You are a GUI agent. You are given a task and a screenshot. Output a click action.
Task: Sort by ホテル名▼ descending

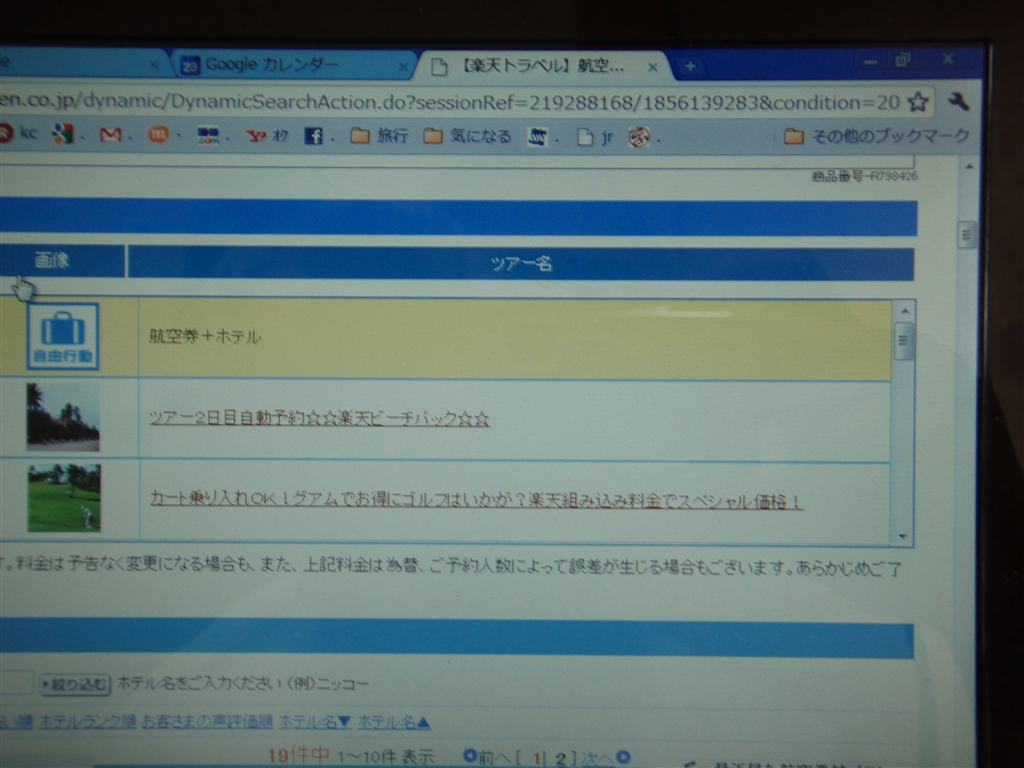(x=315, y=722)
